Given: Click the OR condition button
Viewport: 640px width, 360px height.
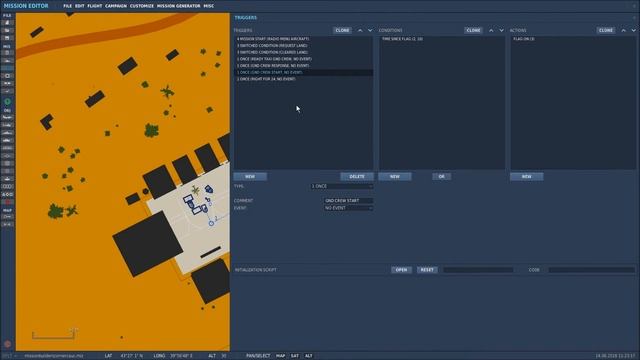Looking at the screenshot, I should coord(442,176).
